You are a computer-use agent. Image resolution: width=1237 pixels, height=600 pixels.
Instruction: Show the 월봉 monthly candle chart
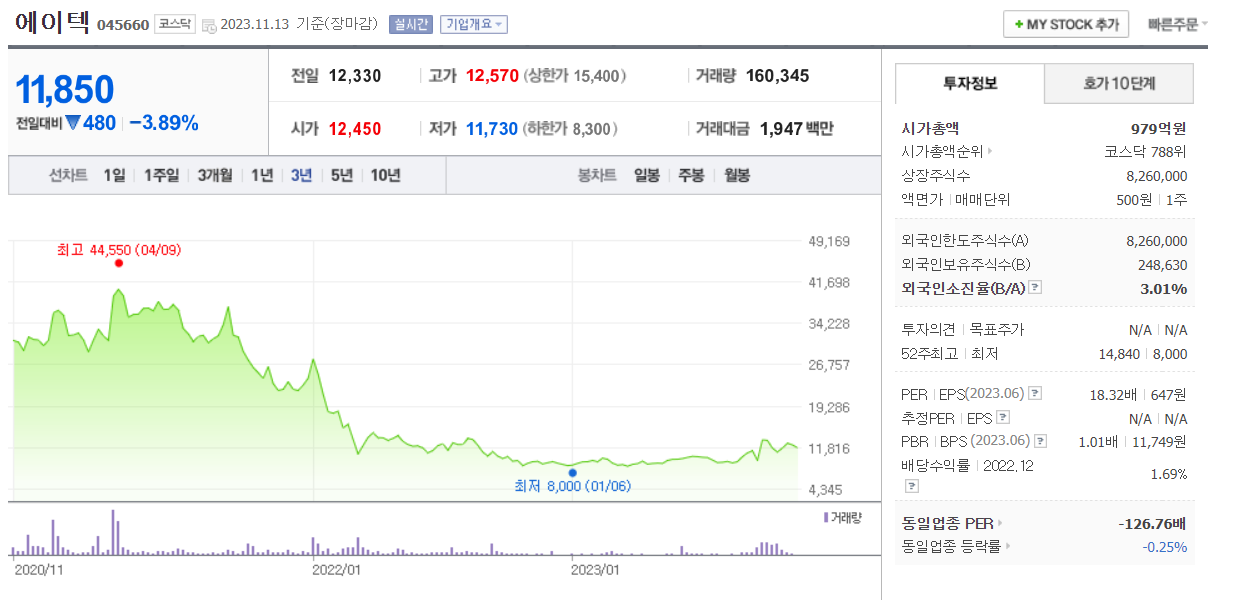pos(736,175)
